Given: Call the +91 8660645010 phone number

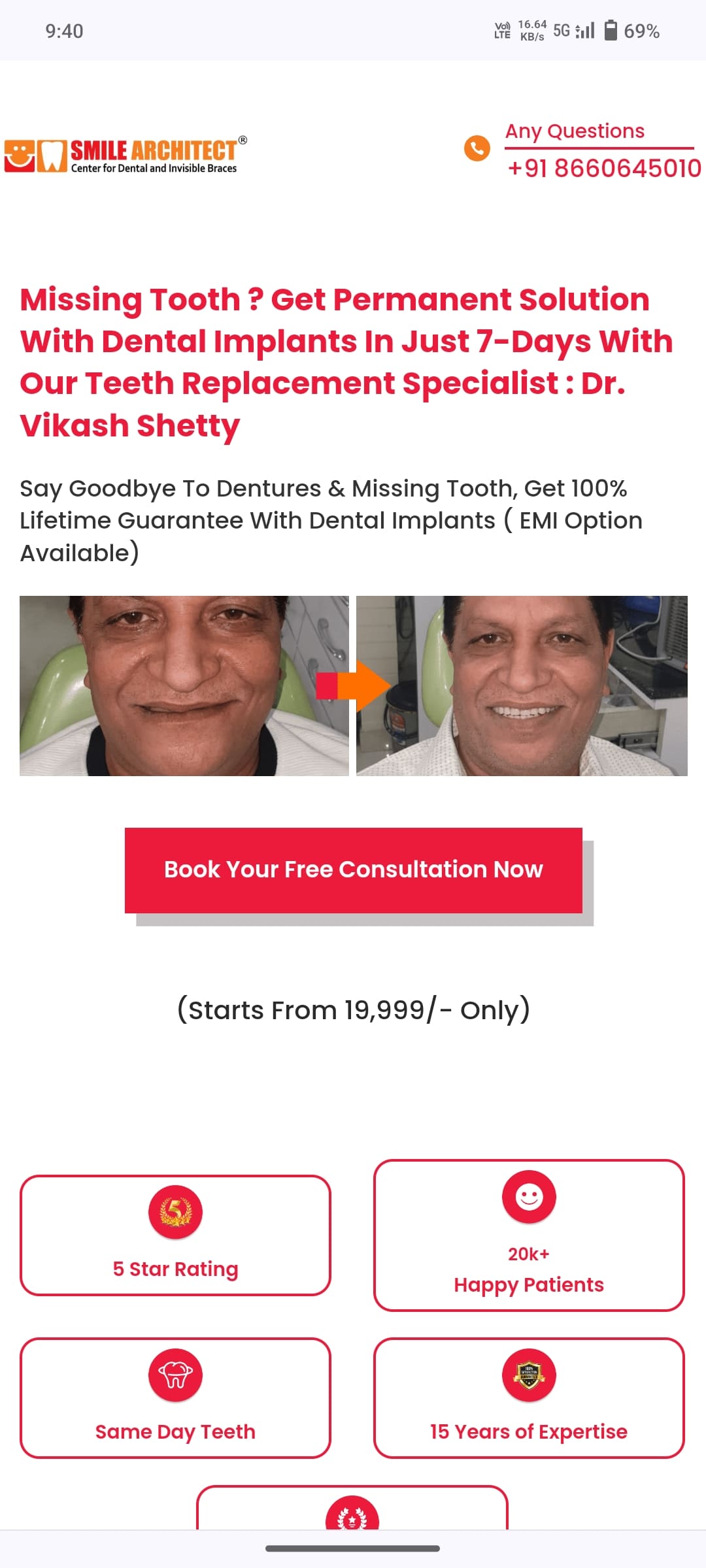Looking at the screenshot, I should click(604, 169).
